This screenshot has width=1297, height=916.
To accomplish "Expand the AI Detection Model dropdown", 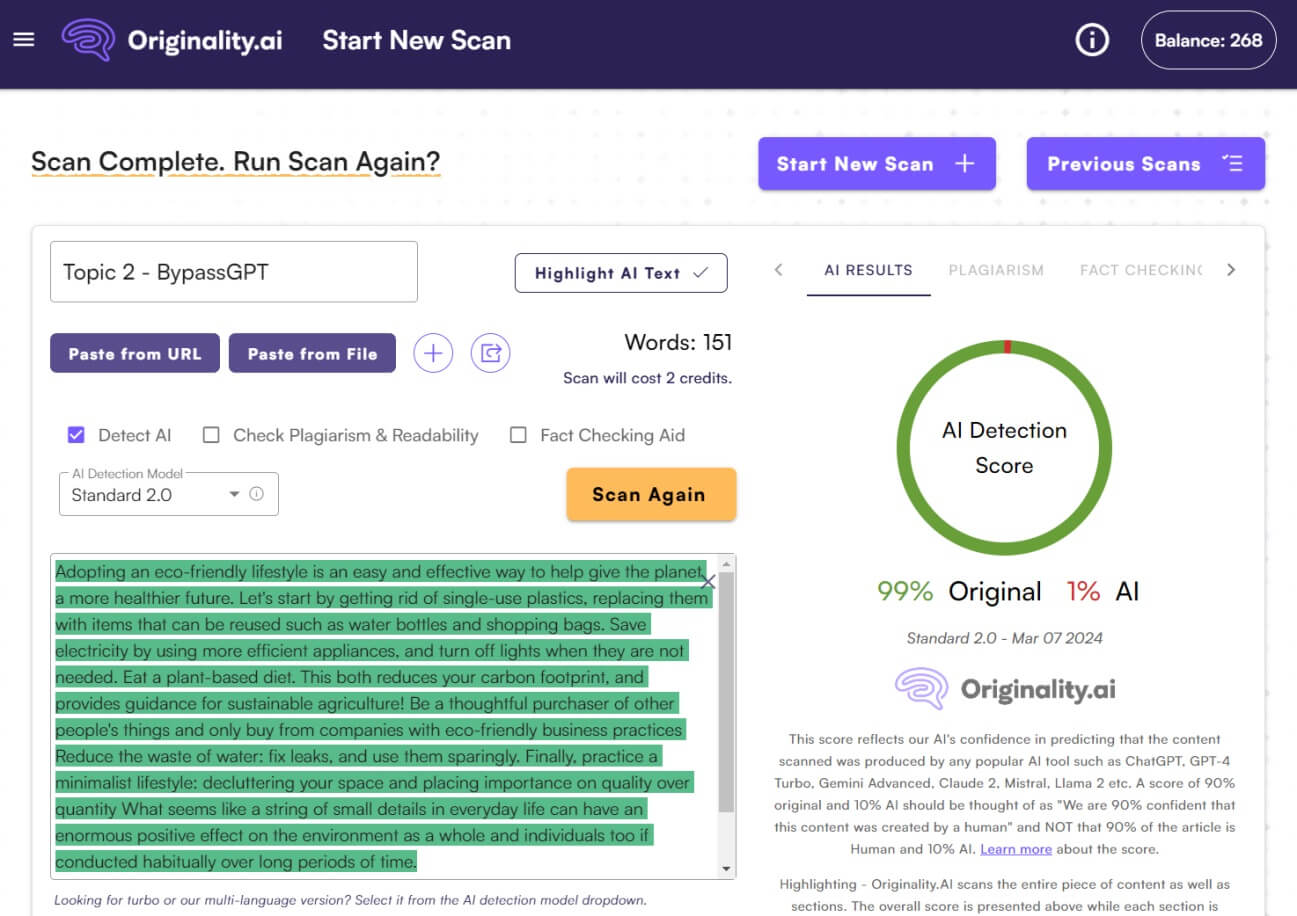I will click(x=234, y=495).
